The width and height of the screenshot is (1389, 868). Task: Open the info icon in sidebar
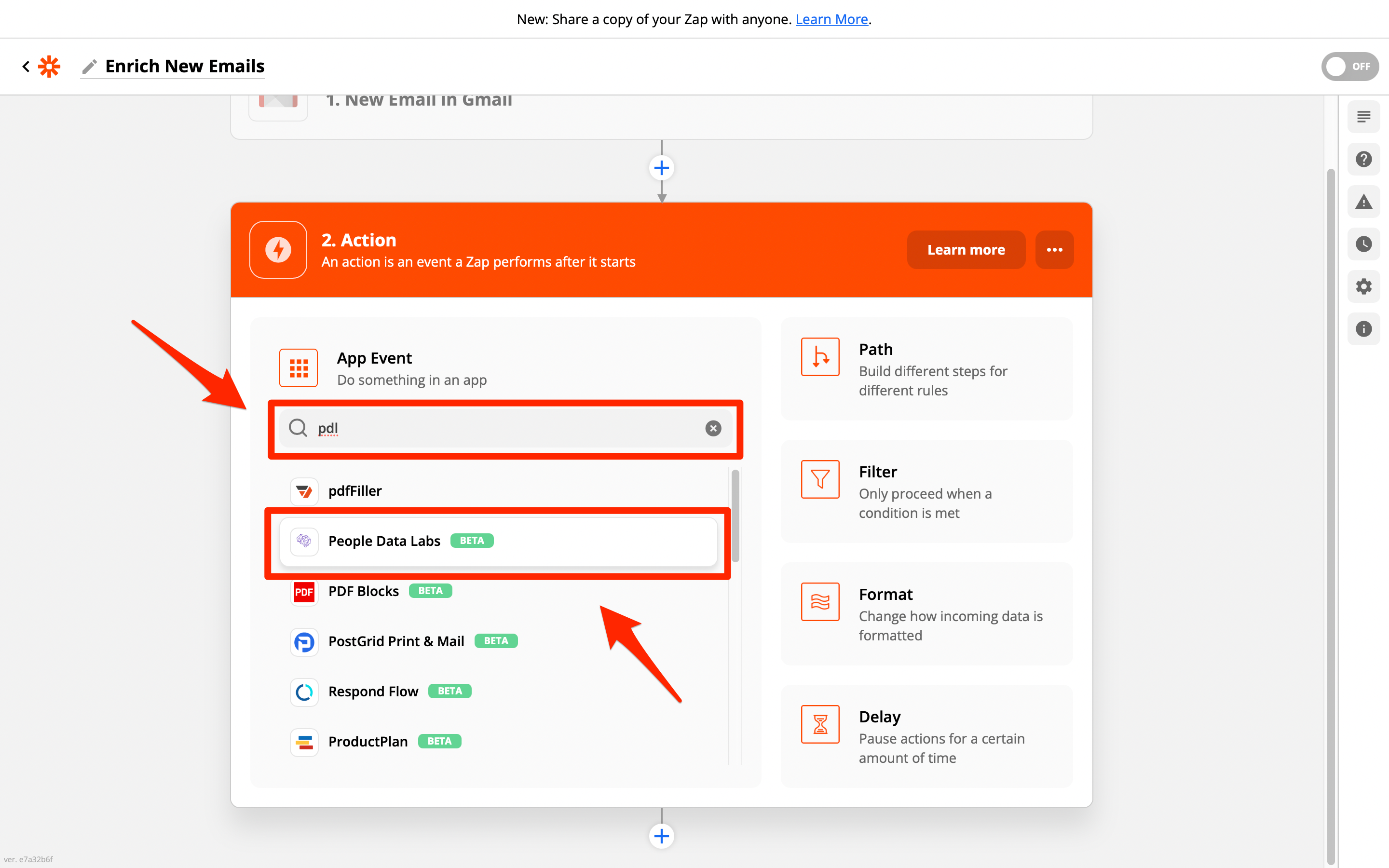1363,329
